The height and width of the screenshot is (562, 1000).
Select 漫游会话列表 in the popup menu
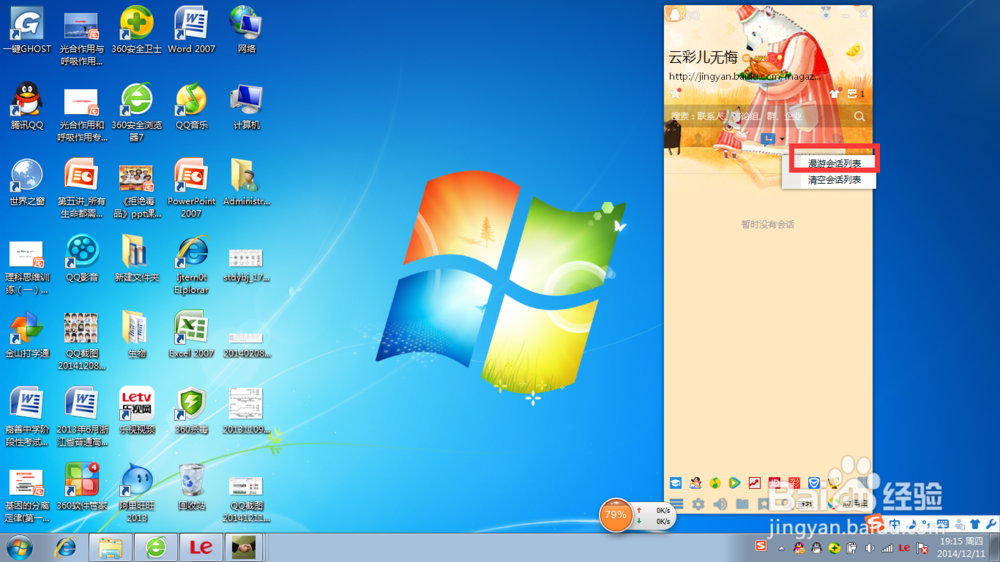point(834,163)
